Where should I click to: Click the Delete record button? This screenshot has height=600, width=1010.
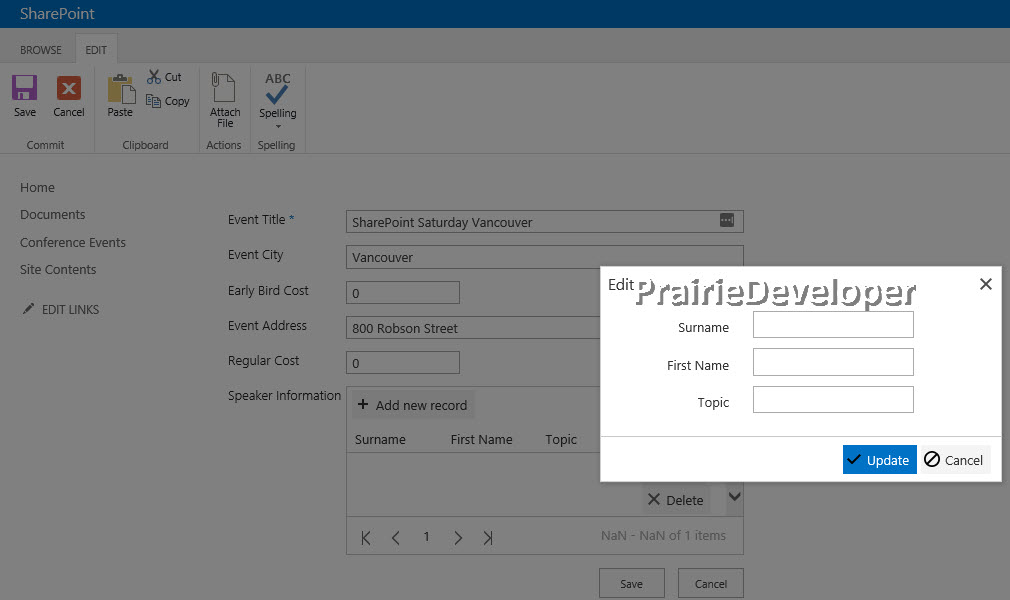[675, 499]
